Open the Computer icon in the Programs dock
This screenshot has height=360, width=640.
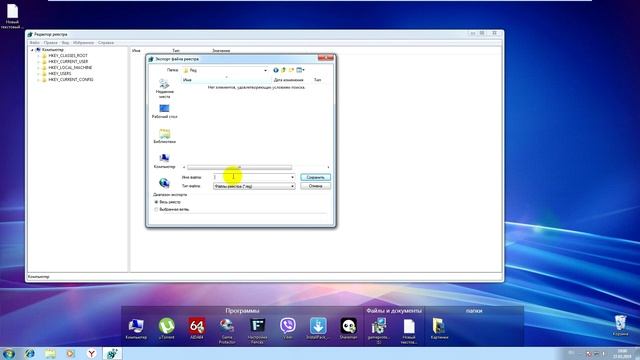pyautogui.click(x=136, y=329)
